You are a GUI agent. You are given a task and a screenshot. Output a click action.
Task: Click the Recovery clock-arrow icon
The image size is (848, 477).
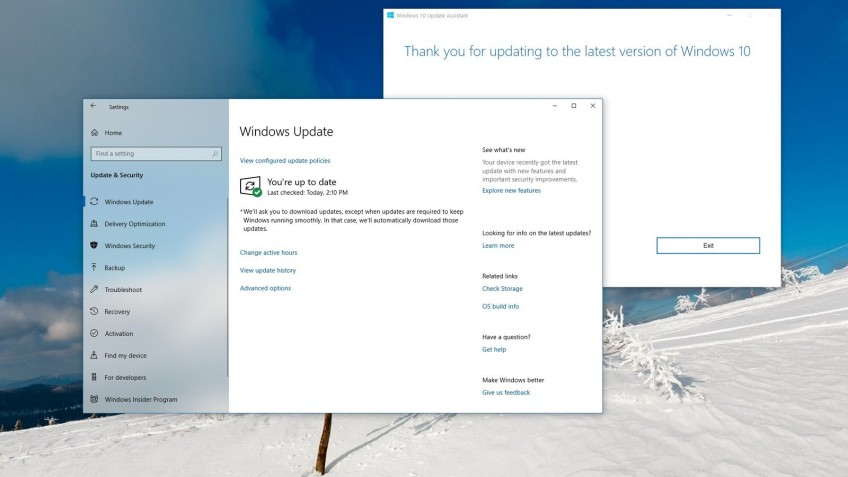point(94,311)
